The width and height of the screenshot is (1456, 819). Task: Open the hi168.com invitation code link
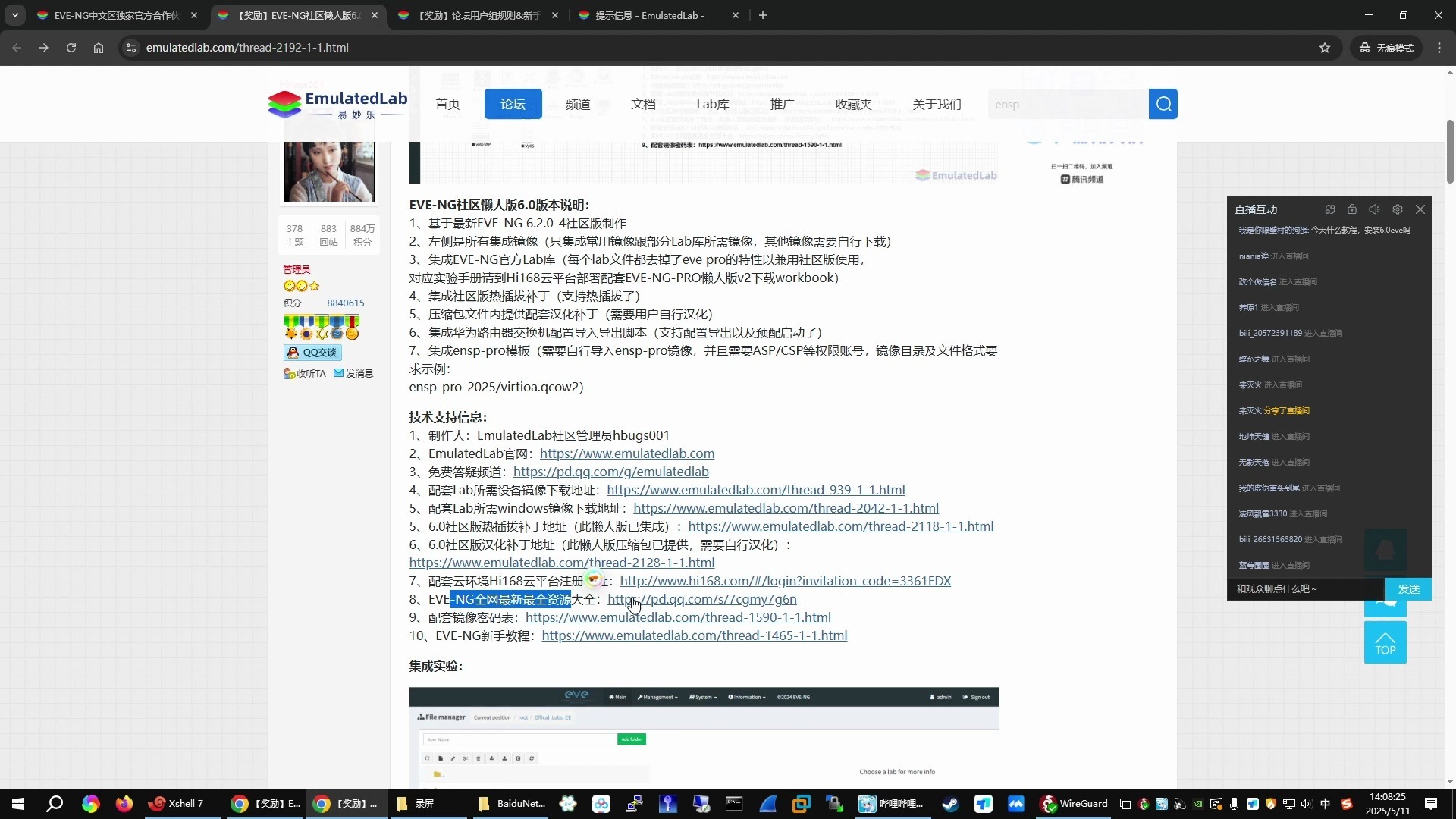pos(786,581)
